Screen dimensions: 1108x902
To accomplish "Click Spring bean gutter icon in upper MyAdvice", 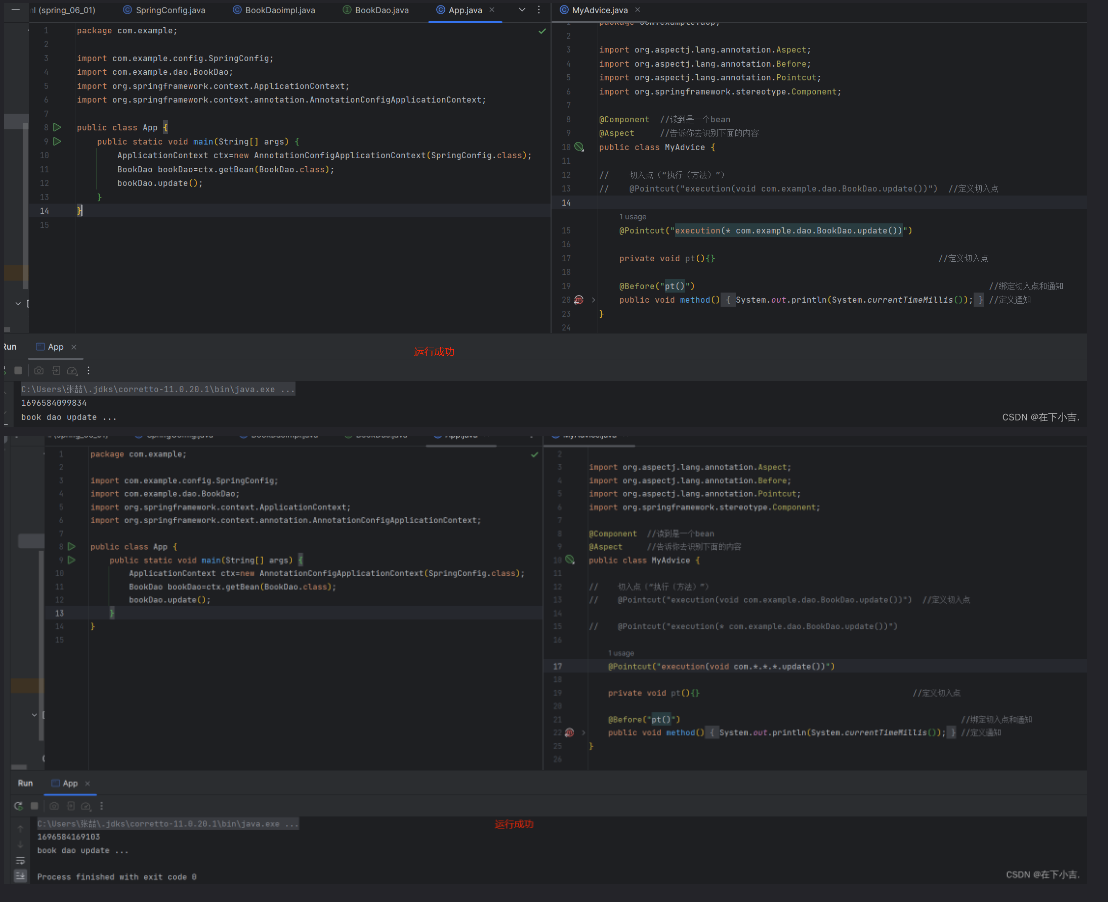I will coord(579,147).
